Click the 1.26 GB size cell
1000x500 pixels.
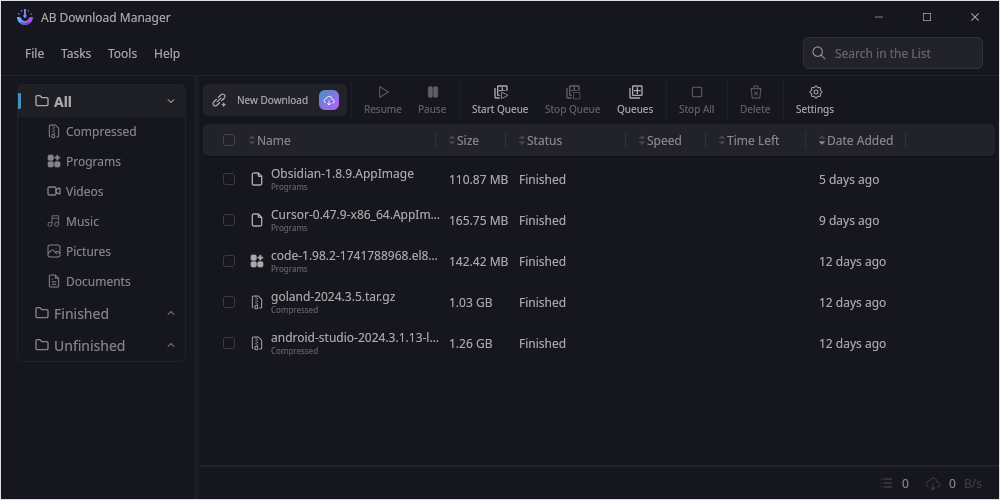click(x=471, y=343)
